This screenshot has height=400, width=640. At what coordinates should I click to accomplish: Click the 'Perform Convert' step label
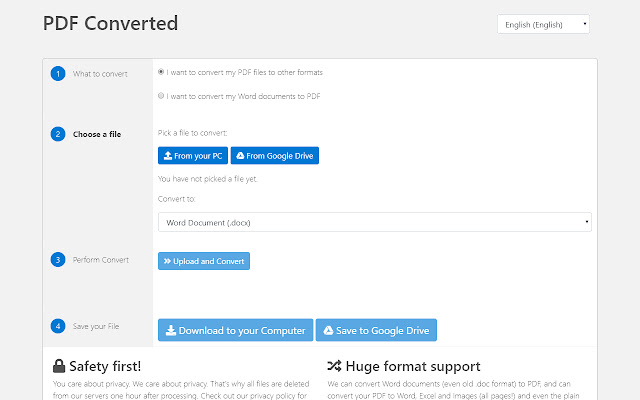coord(100,260)
